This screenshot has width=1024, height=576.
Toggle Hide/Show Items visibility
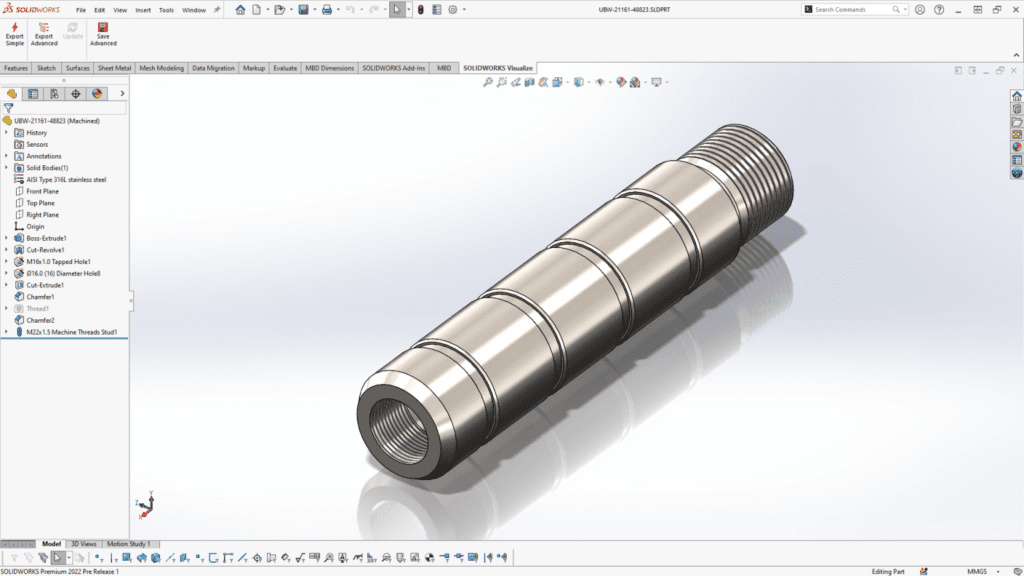coord(601,82)
